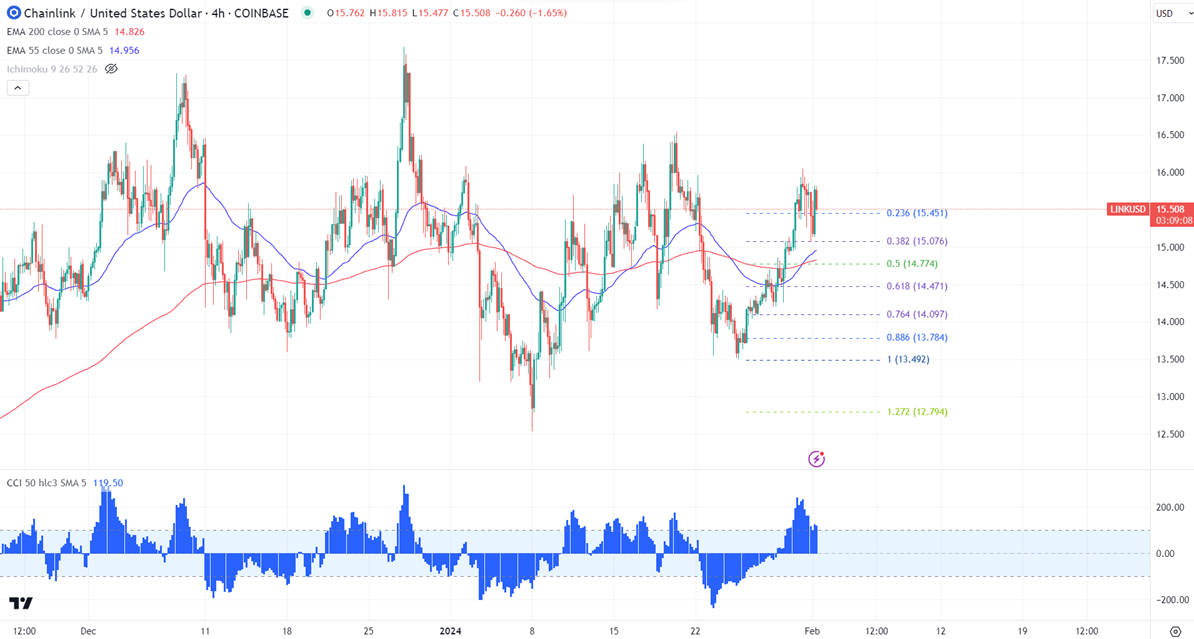Viewport: 1194px width, 639px height.
Task: Open chart settings gear icon
Action: pyautogui.click(x=1176, y=631)
